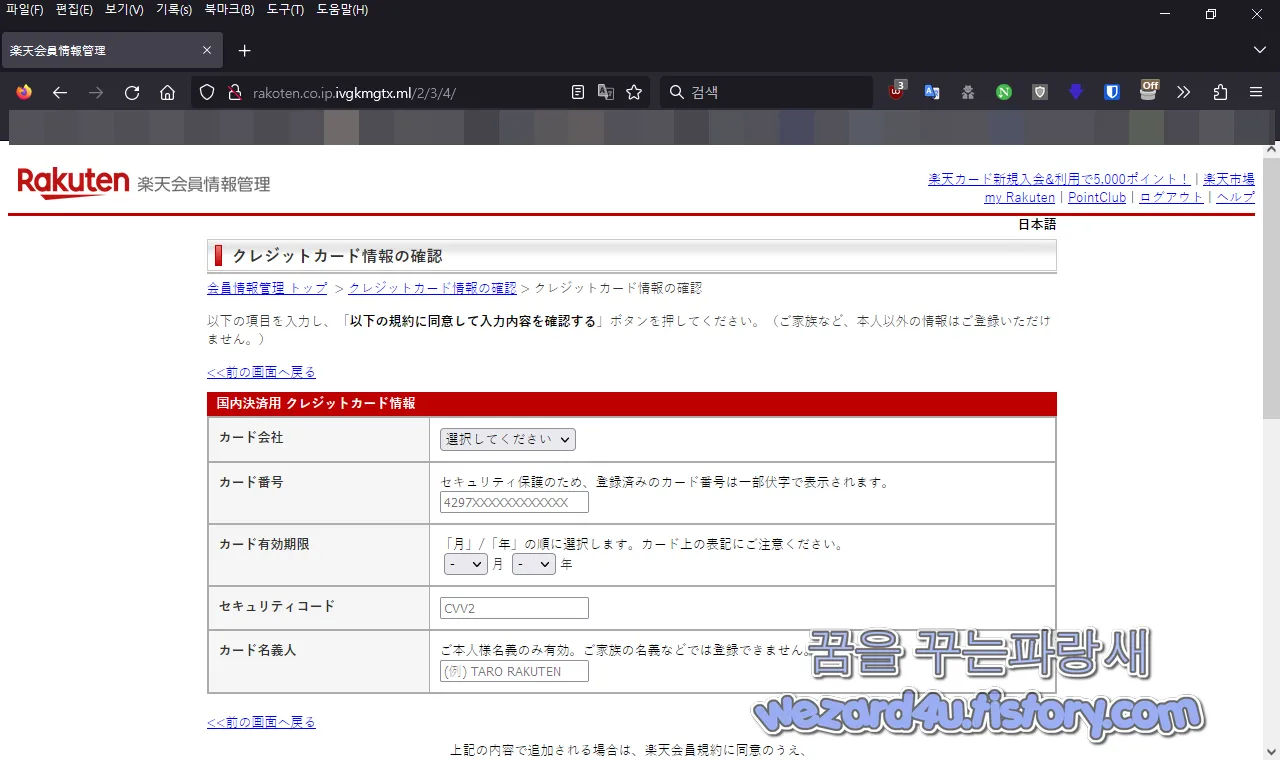Screen dimensions: 1280x760
Task: Click the scrollbar down arrow at bottom
Action: tap(1271, 751)
